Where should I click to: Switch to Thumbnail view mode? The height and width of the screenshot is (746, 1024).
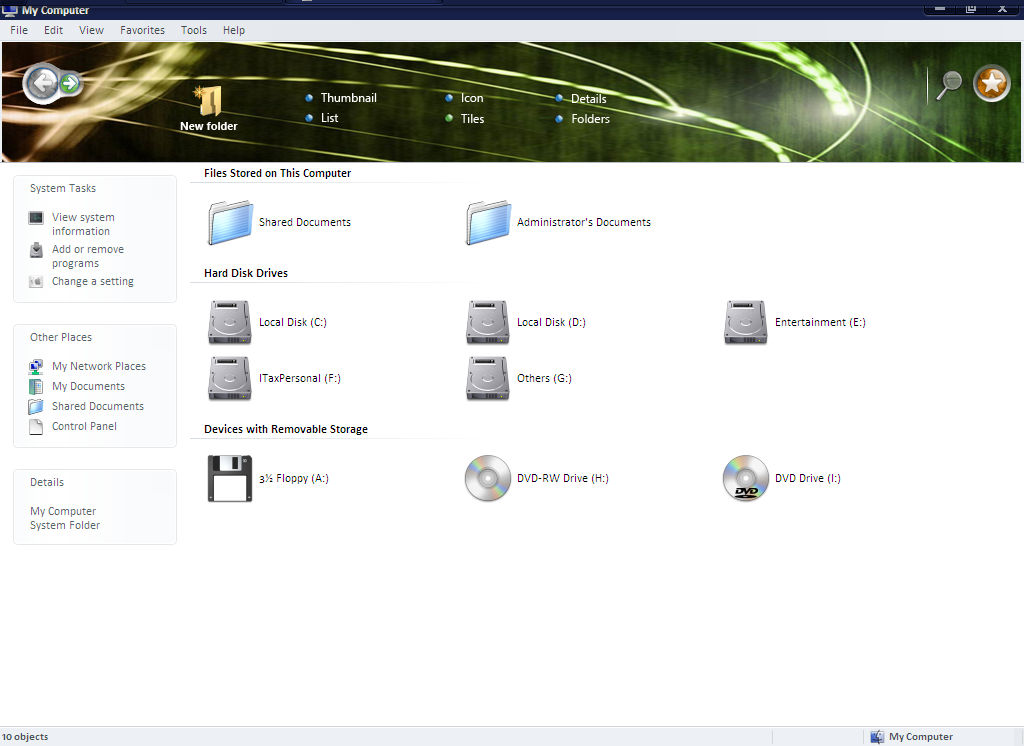pos(348,98)
